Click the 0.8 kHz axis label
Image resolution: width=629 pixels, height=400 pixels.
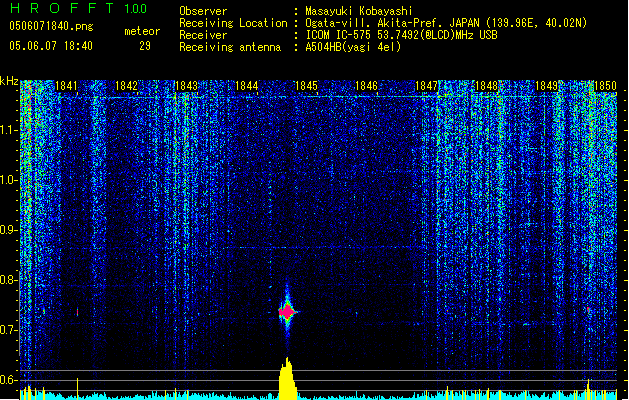[9, 280]
